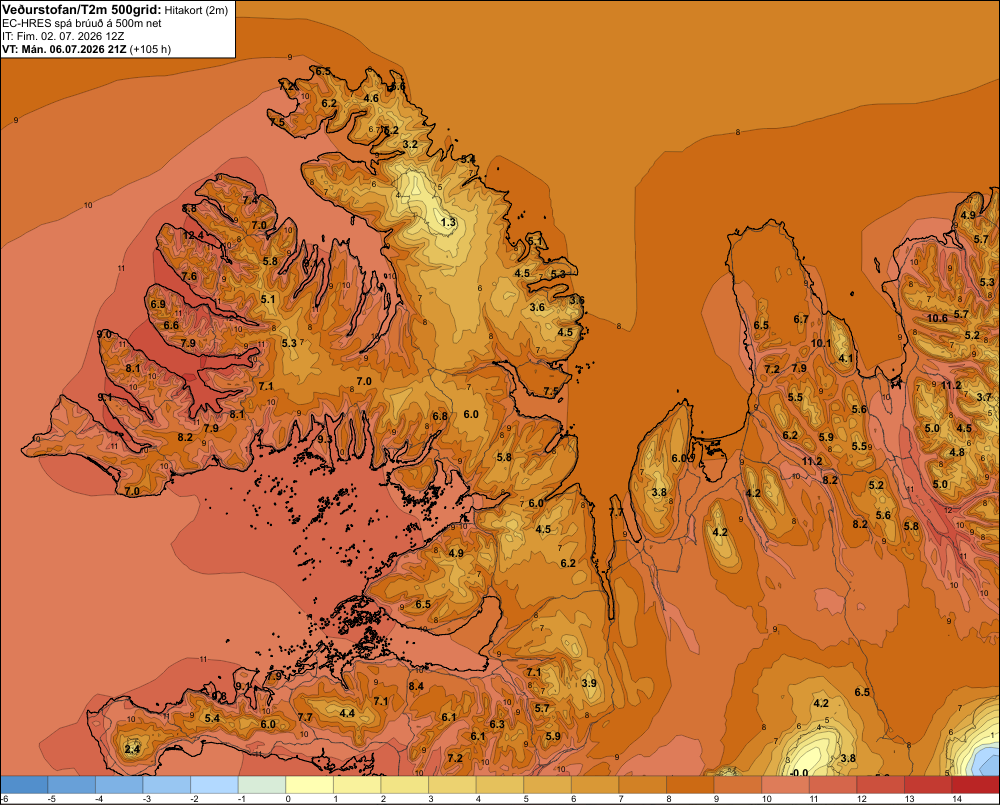Click the 6.5 label at the northern tip
This screenshot has height=805, width=1000.
click(323, 71)
